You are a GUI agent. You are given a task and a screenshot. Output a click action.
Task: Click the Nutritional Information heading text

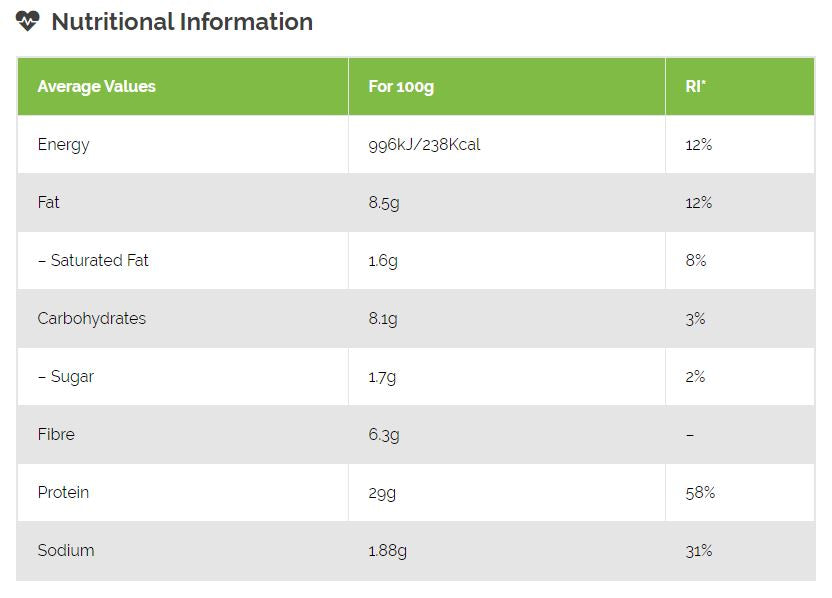coord(182,21)
